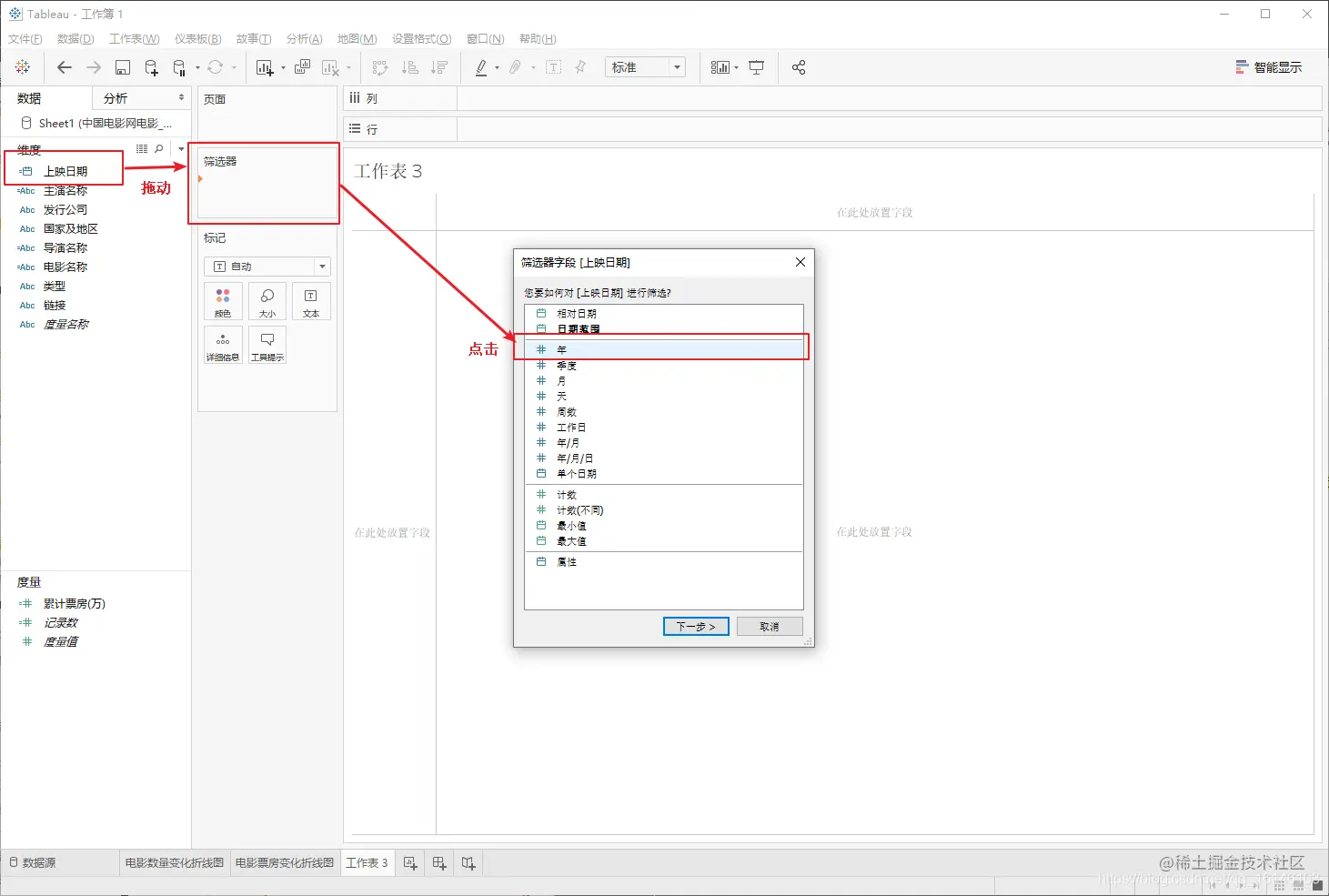Choose 周数 in the filter dialog list

[x=664, y=411]
